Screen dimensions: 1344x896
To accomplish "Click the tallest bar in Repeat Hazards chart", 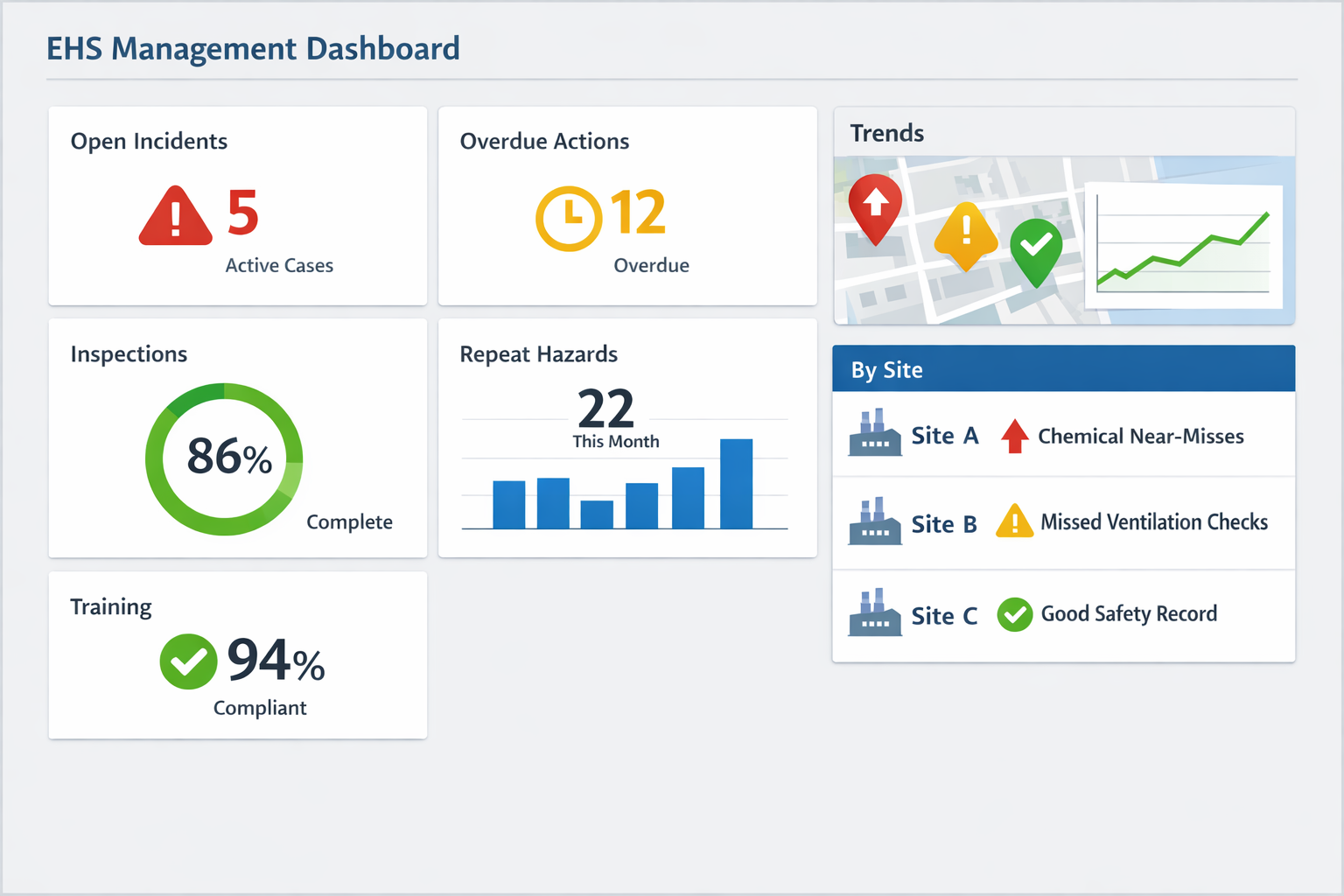I will coord(736,484).
